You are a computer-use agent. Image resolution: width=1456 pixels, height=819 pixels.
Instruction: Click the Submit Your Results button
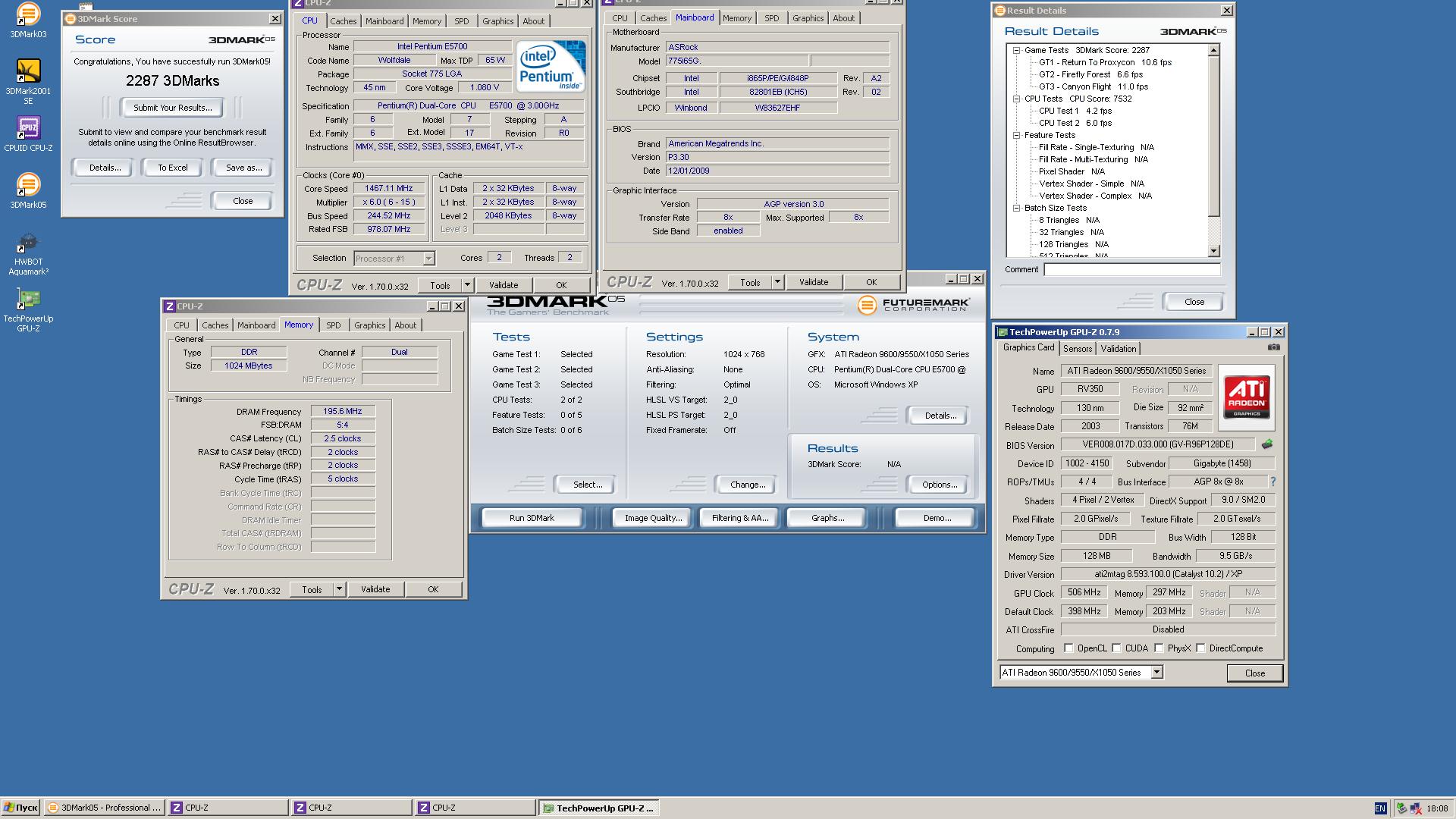(x=173, y=108)
